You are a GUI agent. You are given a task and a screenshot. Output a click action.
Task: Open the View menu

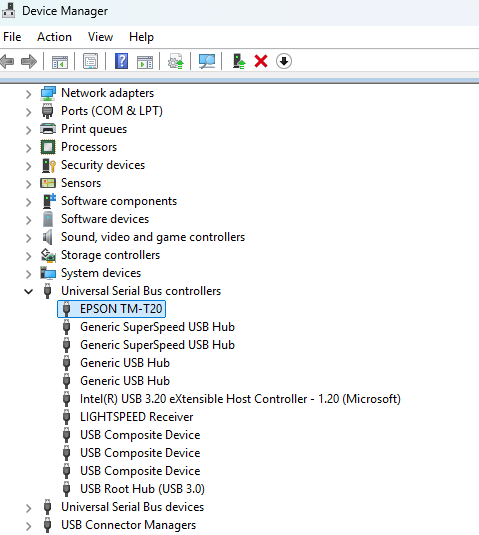click(x=100, y=37)
